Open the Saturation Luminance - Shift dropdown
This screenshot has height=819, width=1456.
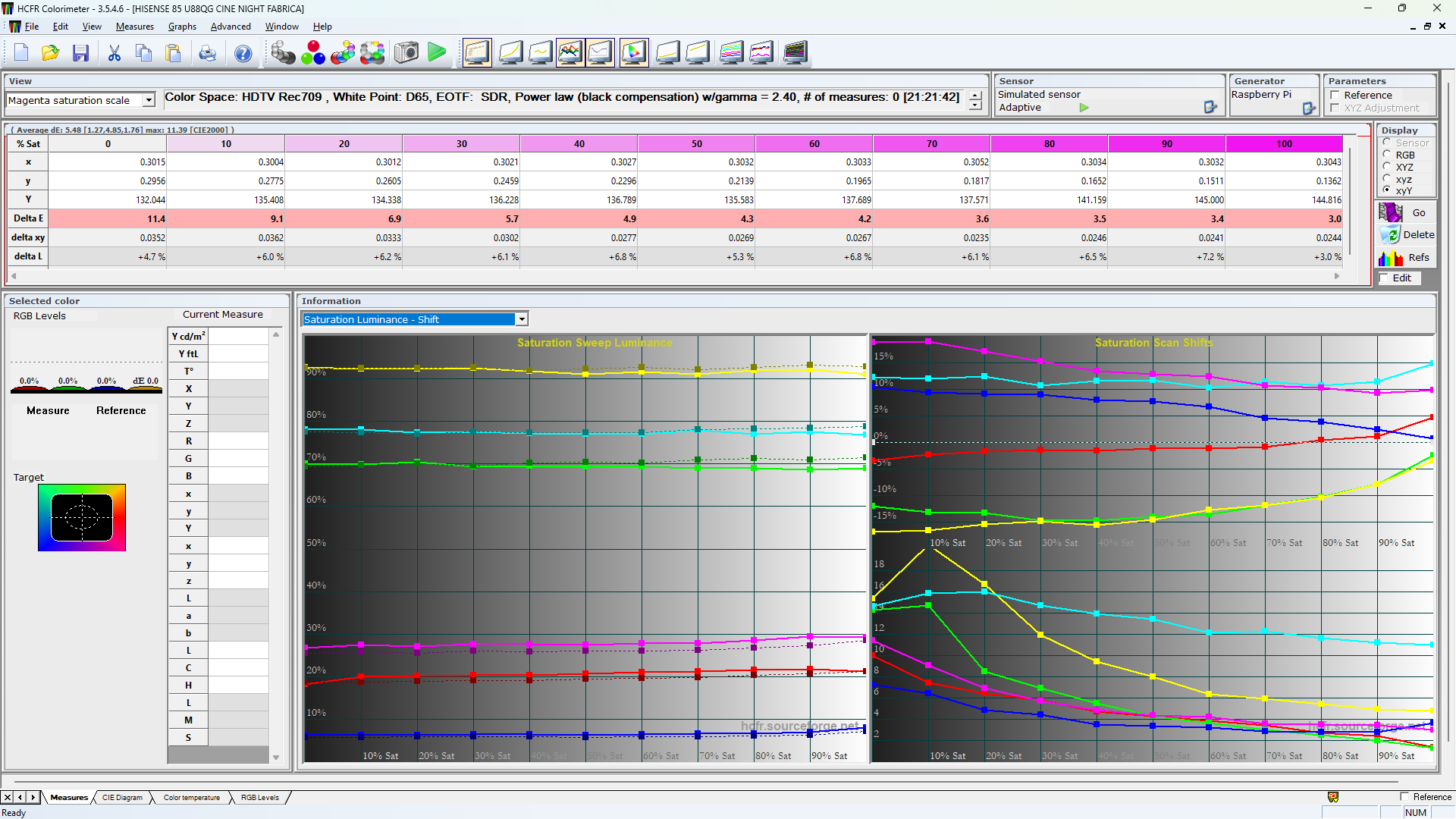[x=522, y=319]
